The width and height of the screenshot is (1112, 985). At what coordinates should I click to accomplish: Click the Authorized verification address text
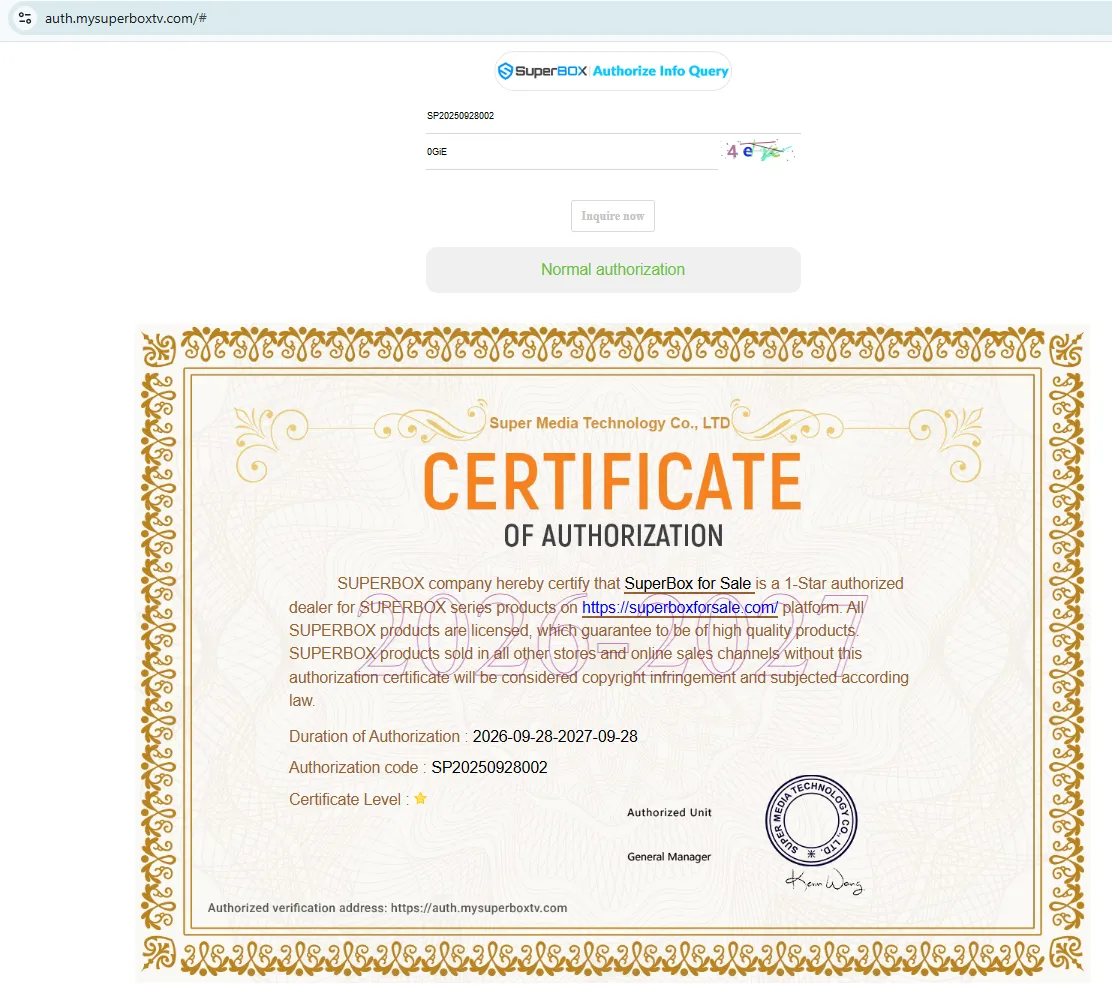pyautogui.click(x=387, y=908)
